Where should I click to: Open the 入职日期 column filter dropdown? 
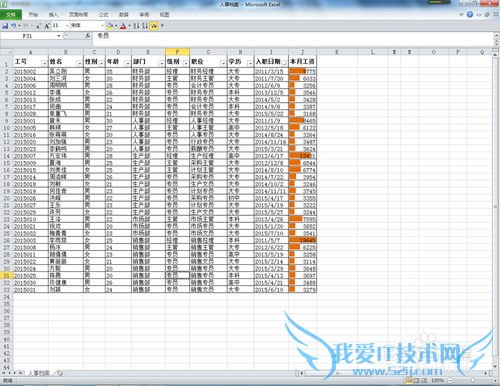[x=284, y=63]
